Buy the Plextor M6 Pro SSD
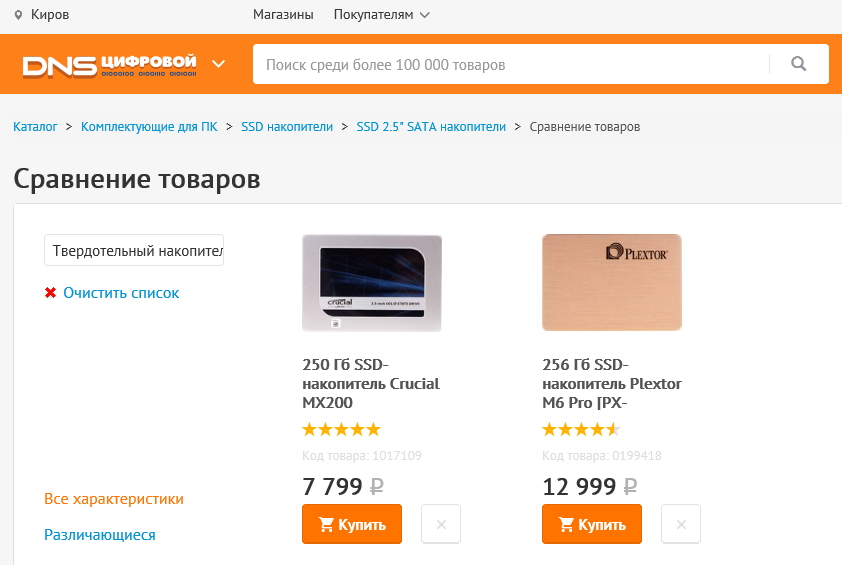 [x=591, y=524]
